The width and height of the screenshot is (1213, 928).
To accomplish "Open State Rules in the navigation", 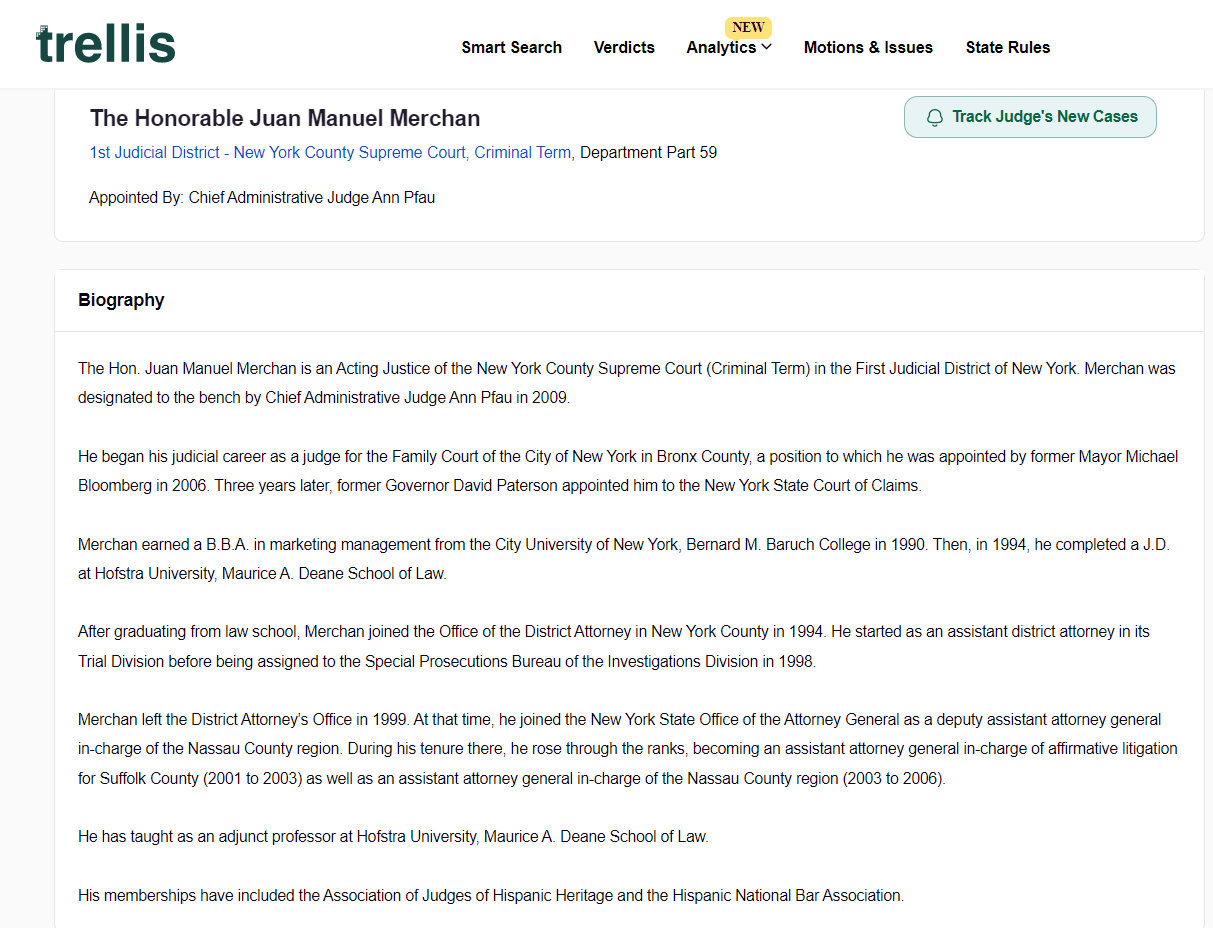I will 1008,47.
